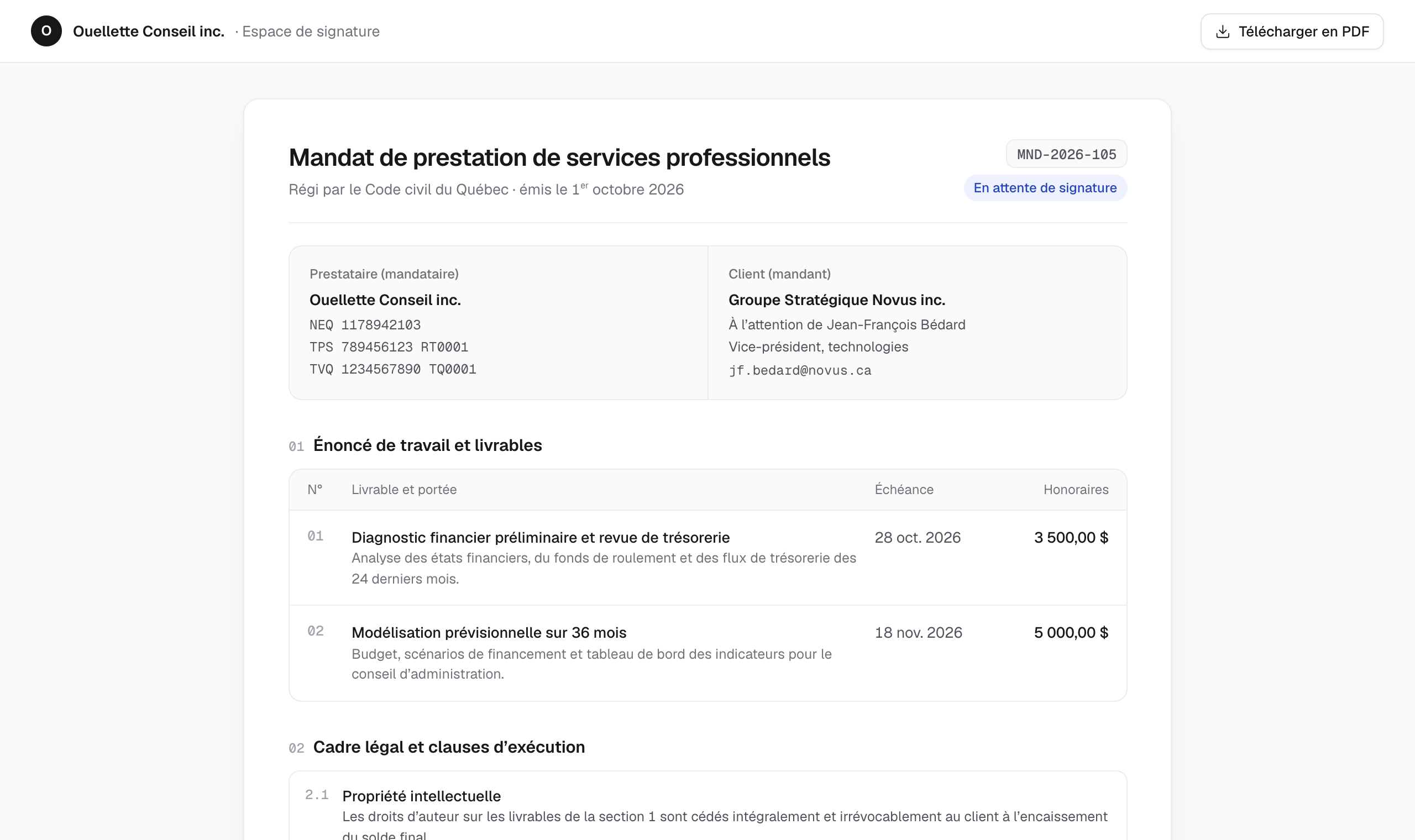The image size is (1415, 840).
Task: Click the TPS 789456123 RT0001 number
Action: point(389,347)
